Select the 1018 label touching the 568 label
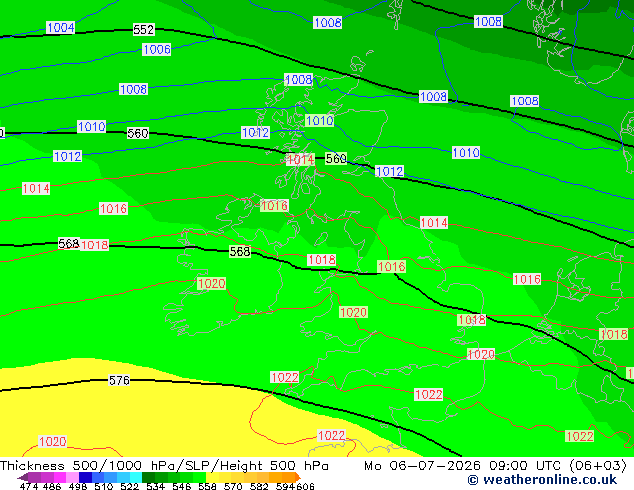Screen dimensions: 634x490 point(94,245)
